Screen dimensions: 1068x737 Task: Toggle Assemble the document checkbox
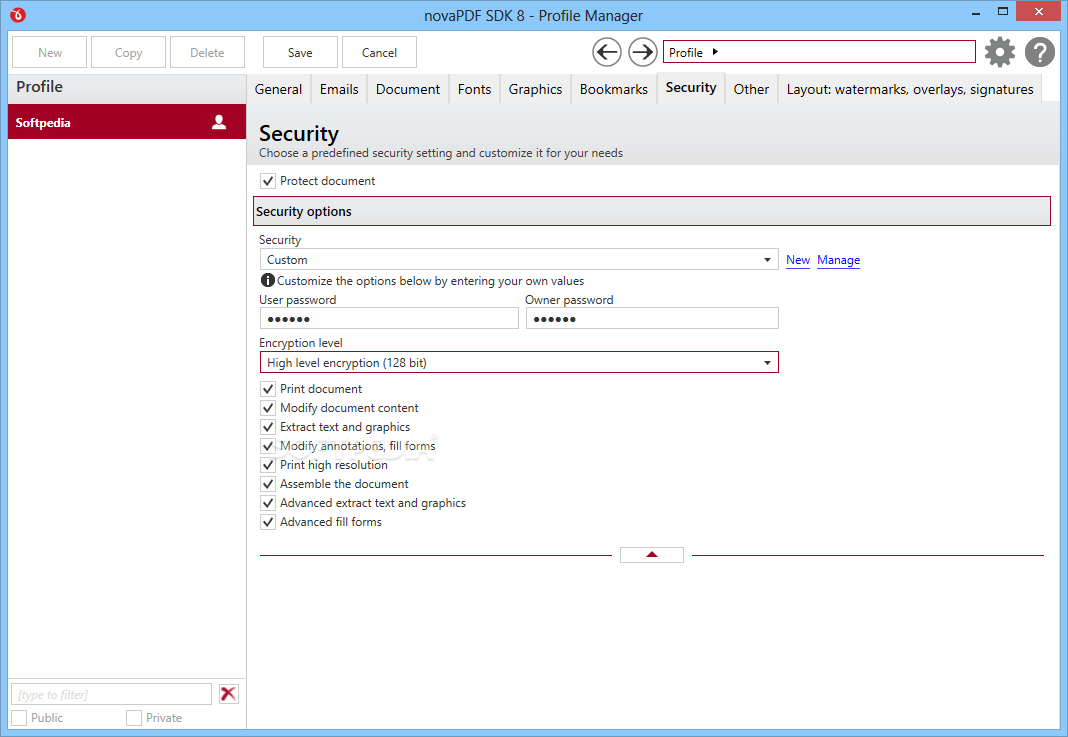point(268,484)
